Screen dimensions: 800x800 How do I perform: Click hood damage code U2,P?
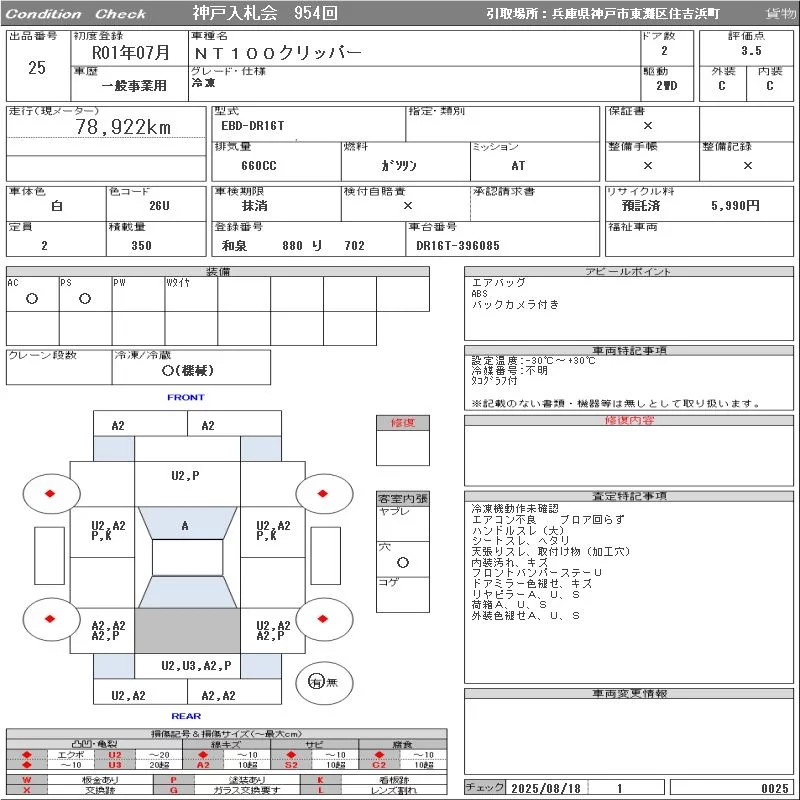(x=185, y=476)
